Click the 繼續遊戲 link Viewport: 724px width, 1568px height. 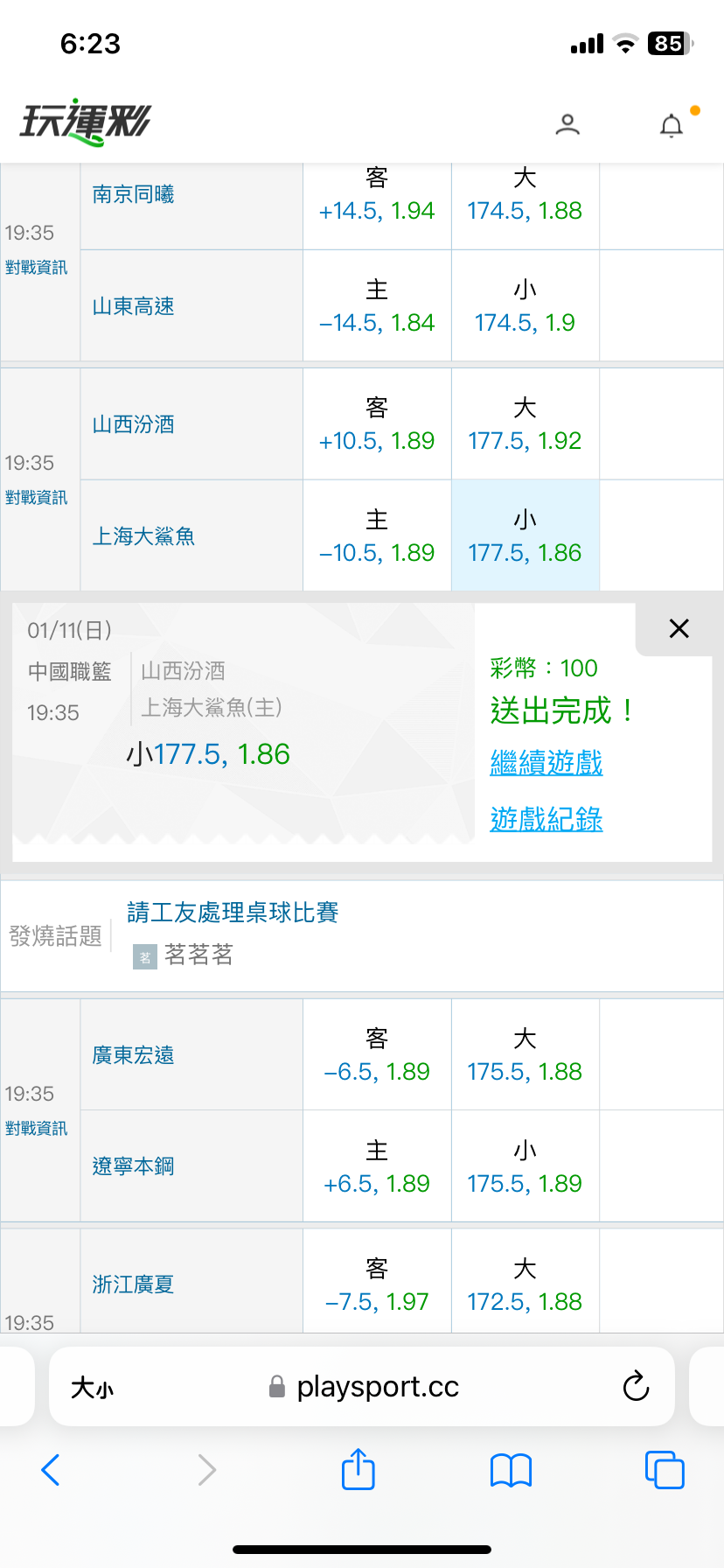546,763
